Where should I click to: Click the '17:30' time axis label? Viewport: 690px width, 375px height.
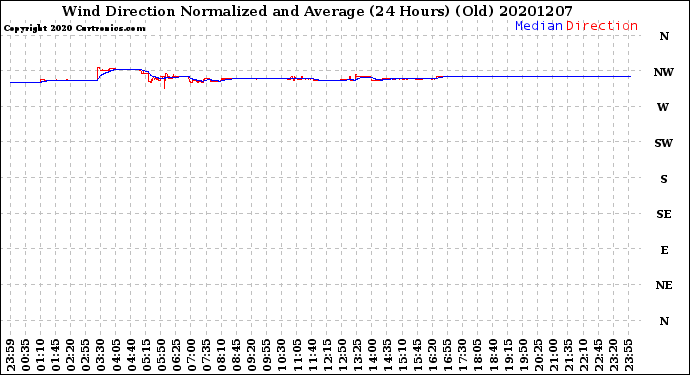coord(463,355)
